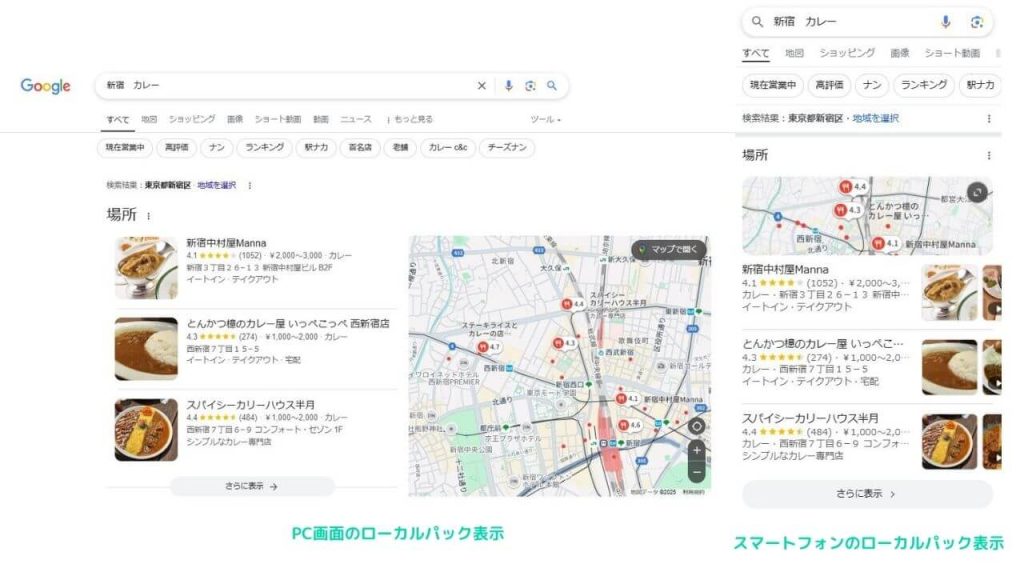The width and height of the screenshot is (1024, 576).
Task: Toggle 現在営業中 chip on smartphone view
Action: click(x=773, y=85)
